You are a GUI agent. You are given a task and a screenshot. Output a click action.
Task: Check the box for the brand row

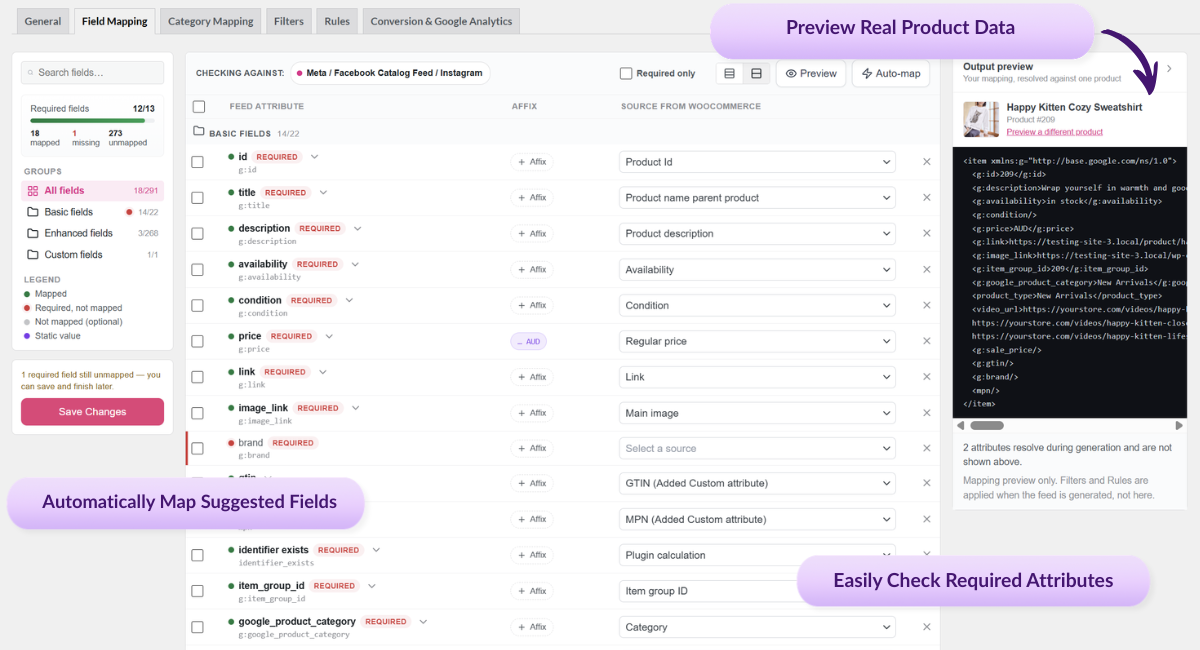[198, 448]
